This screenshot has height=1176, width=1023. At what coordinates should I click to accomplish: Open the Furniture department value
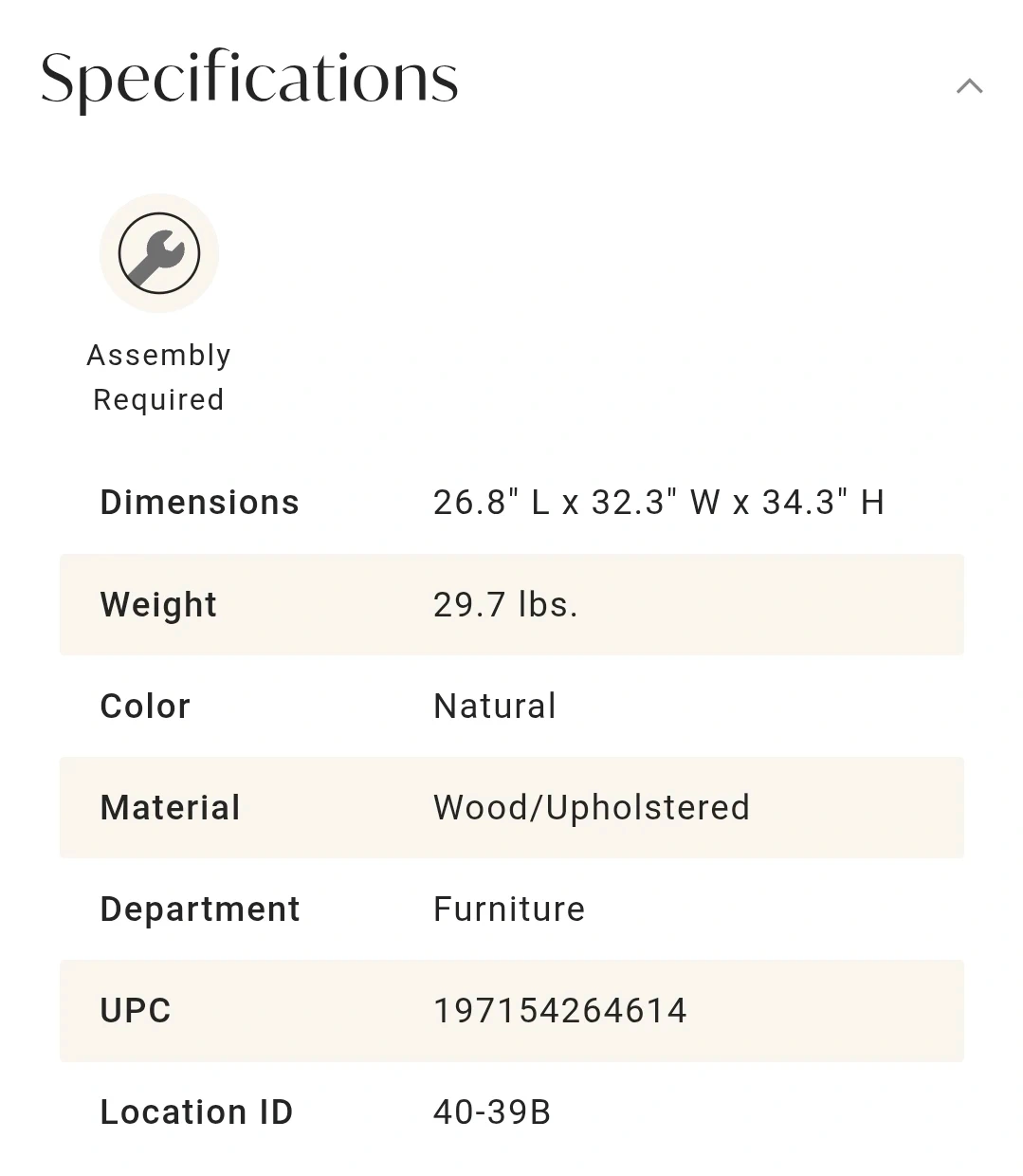click(x=509, y=910)
